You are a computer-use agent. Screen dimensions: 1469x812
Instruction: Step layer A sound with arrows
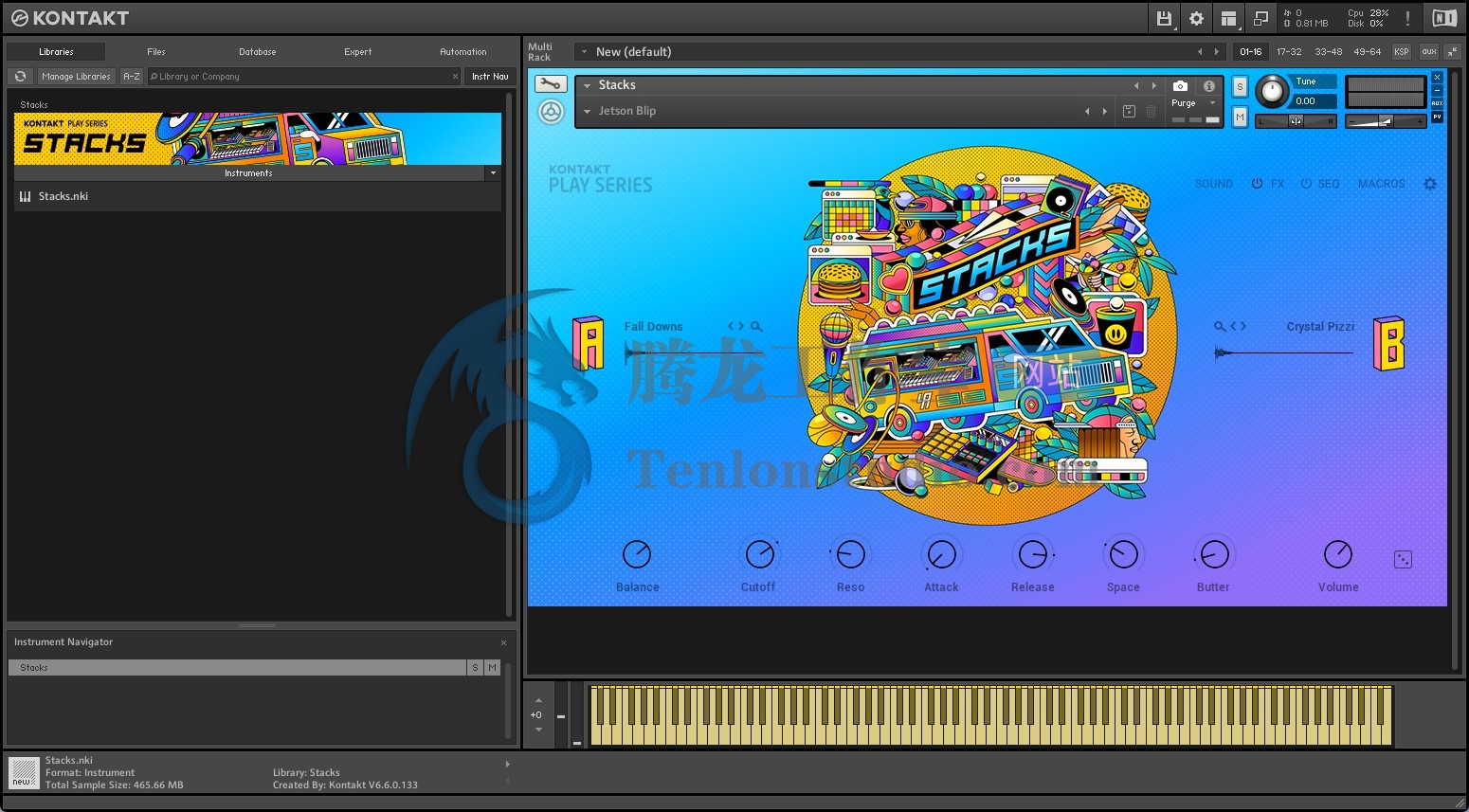(x=735, y=326)
